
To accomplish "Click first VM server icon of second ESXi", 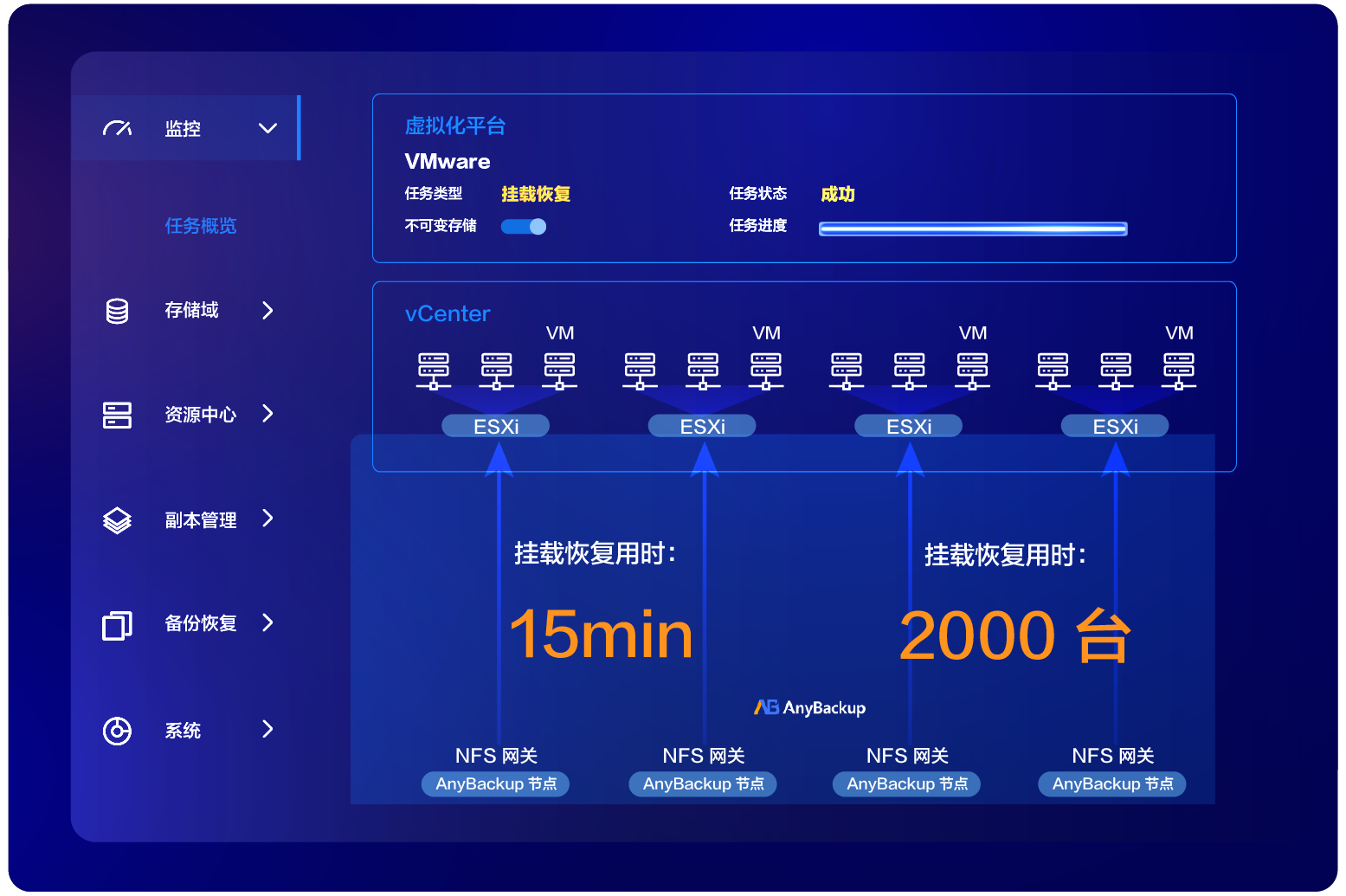I will (640, 371).
